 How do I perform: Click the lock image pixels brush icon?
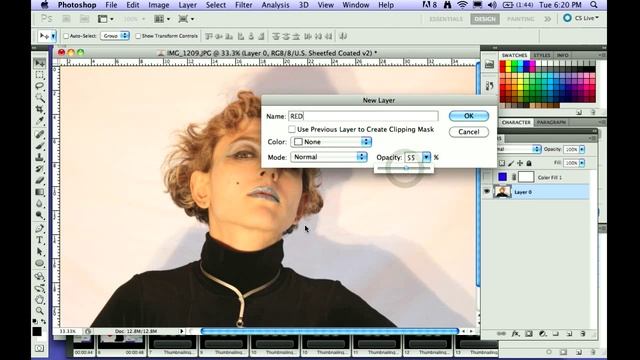click(x=511, y=163)
